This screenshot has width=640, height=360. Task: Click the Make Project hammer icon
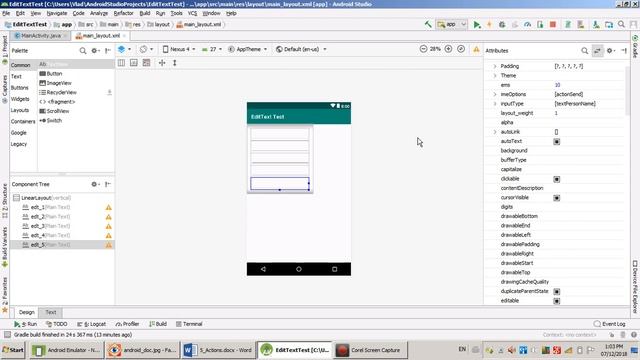point(428,24)
